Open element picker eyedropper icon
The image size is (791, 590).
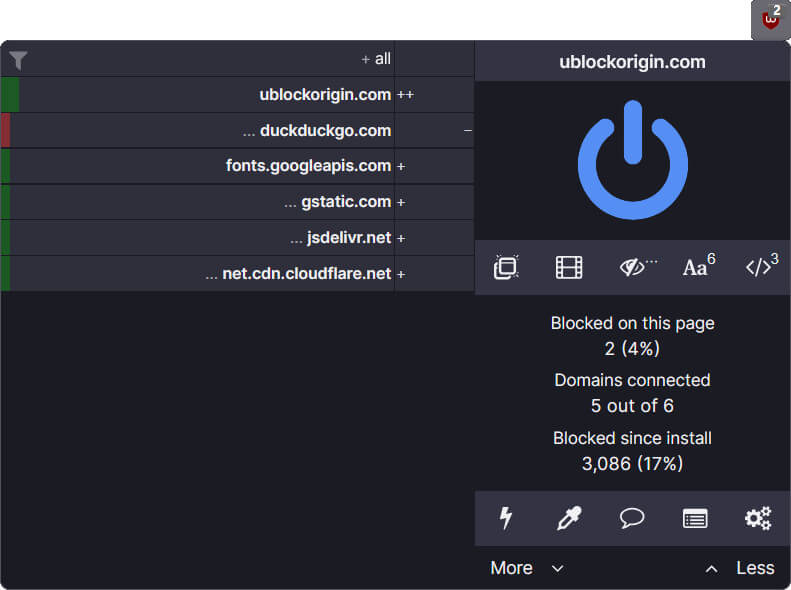point(569,518)
